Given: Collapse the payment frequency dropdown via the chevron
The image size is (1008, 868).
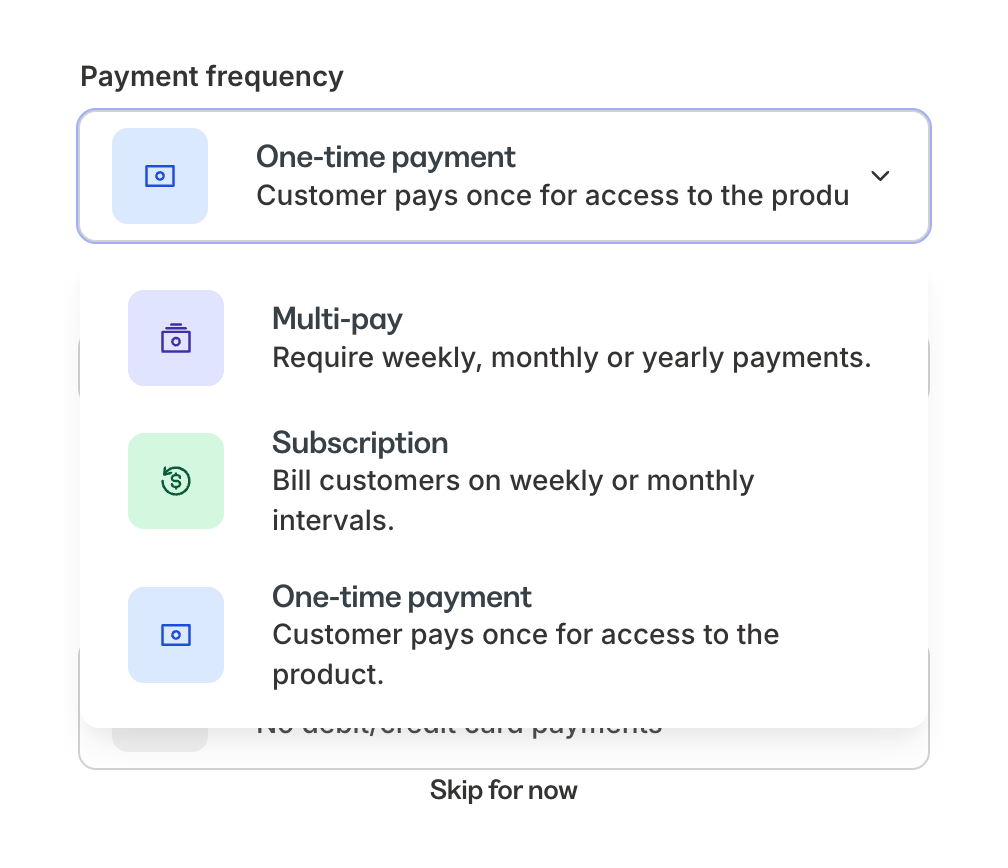Looking at the screenshot, I should pos(881,176).
